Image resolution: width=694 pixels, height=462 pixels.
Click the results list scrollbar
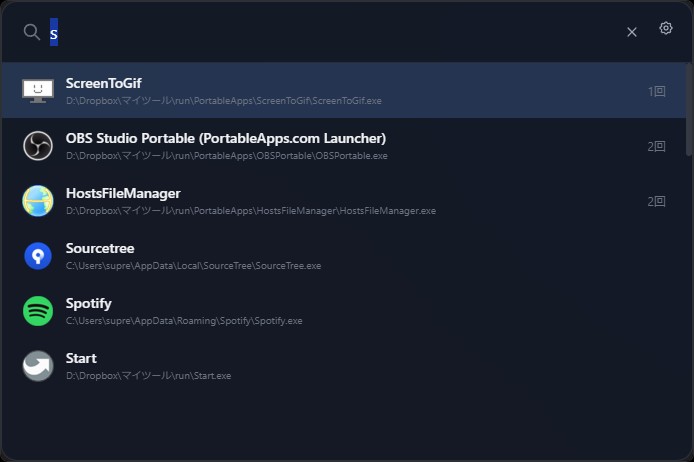coord(689,110)
